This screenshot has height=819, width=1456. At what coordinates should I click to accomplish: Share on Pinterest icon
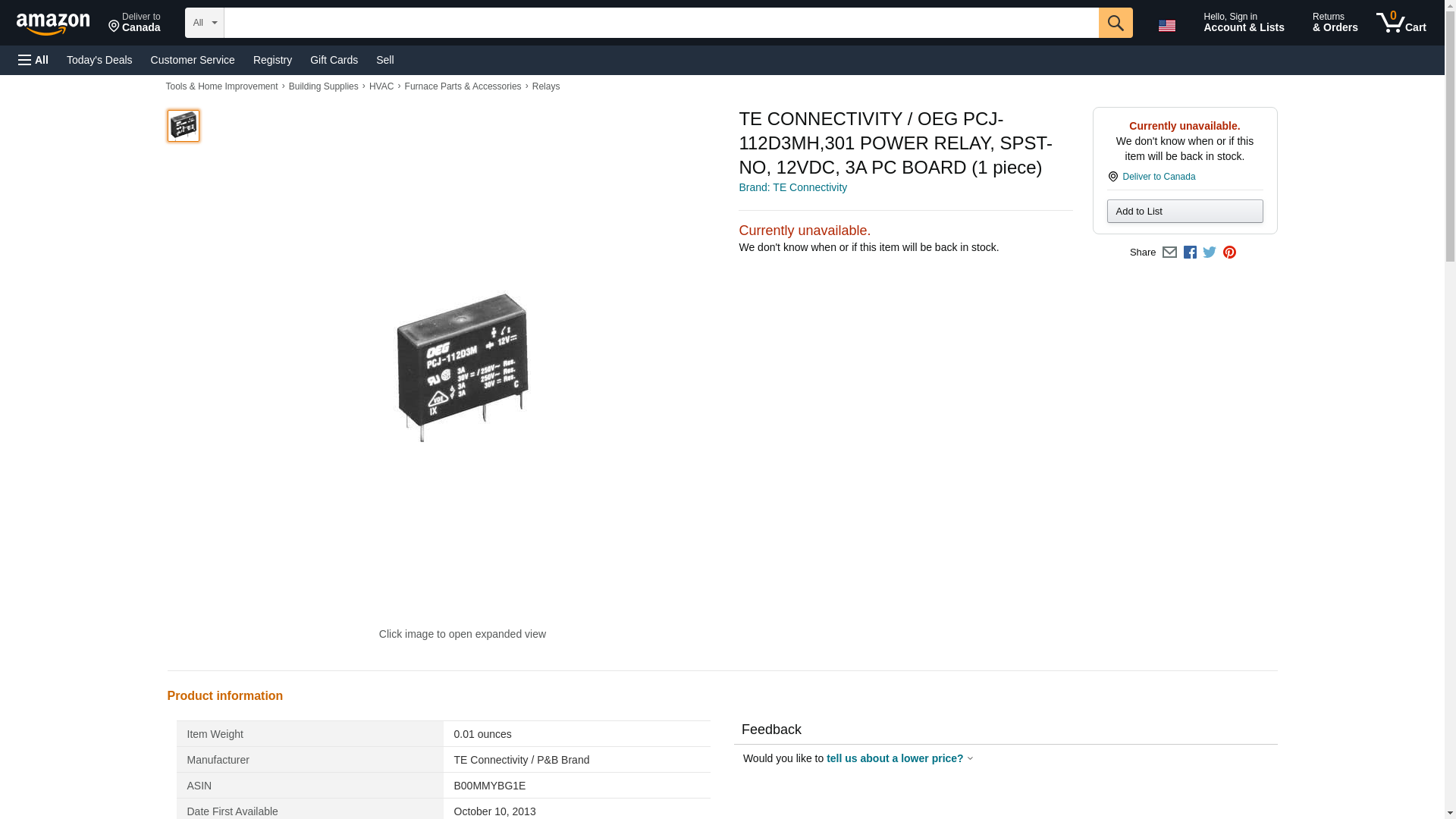[1229, 253]
